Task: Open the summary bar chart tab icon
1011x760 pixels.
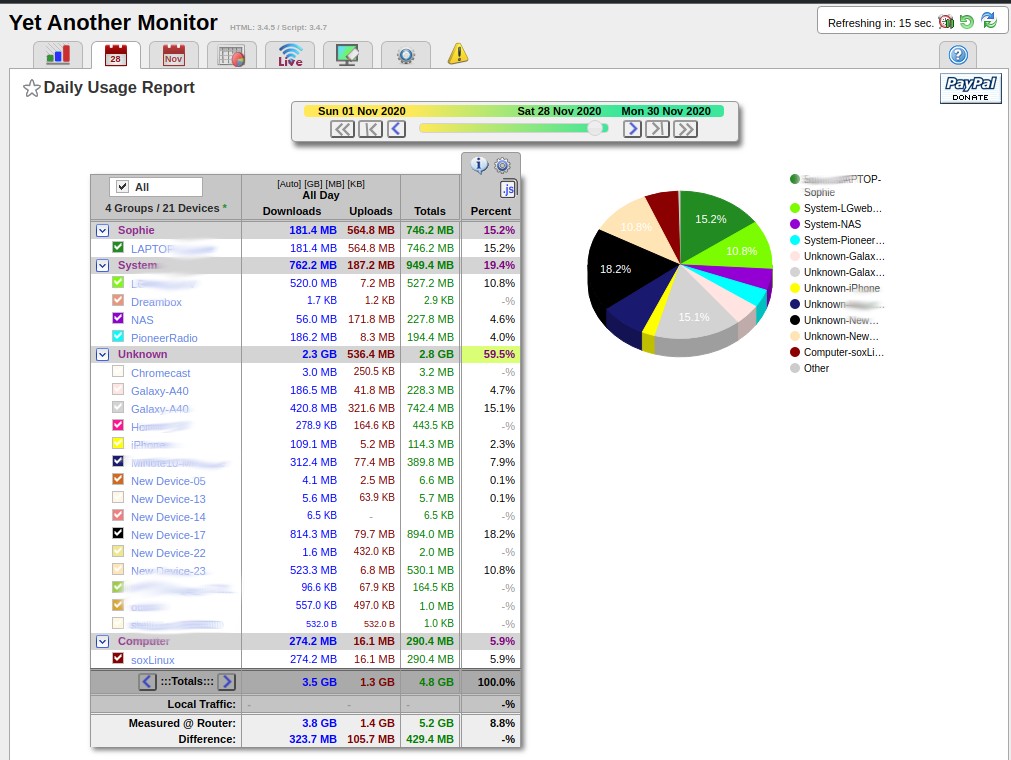Action: pyautogui.click(x=57, y=55)
